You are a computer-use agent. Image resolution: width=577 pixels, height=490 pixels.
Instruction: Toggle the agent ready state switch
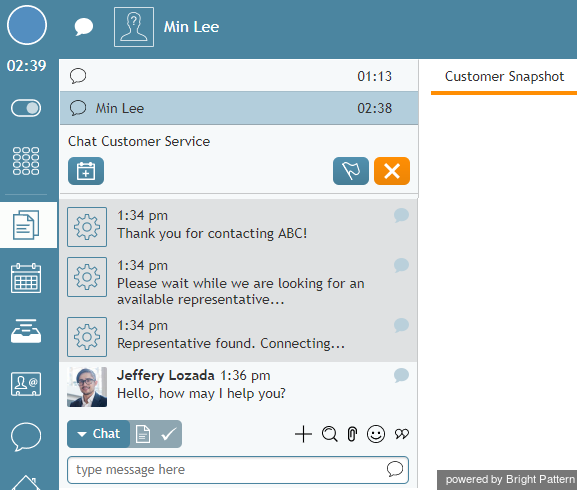pos(26,108)
